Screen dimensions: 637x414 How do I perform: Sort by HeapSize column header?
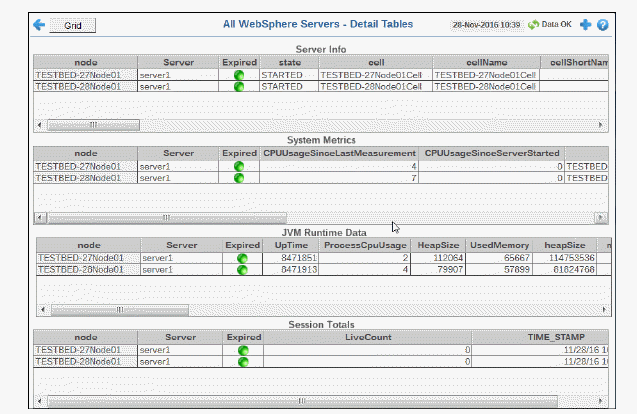[x=438, y=245]
